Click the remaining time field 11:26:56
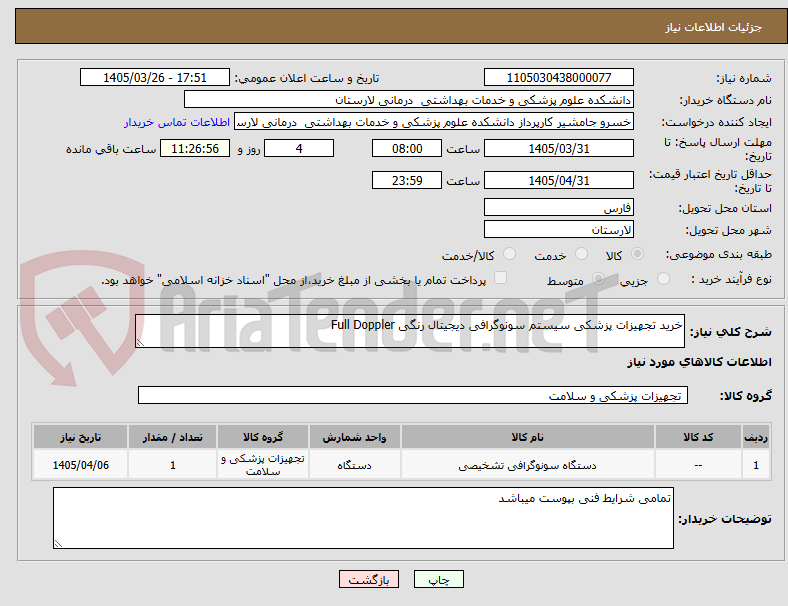Viewport: 788px width, 606px height. click(x=195, y=149)
